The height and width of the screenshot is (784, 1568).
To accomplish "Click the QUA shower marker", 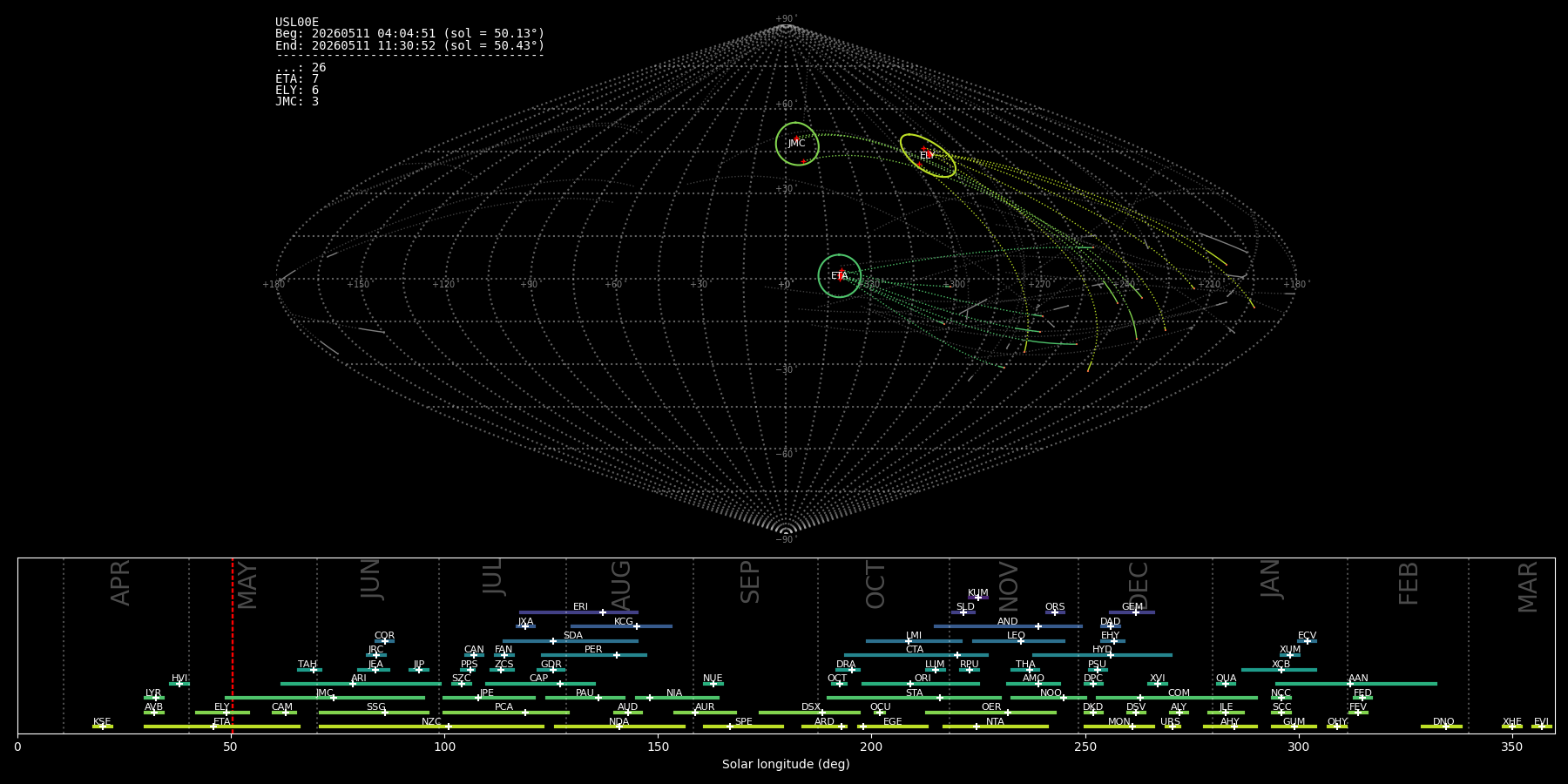I will [1226, 684].
